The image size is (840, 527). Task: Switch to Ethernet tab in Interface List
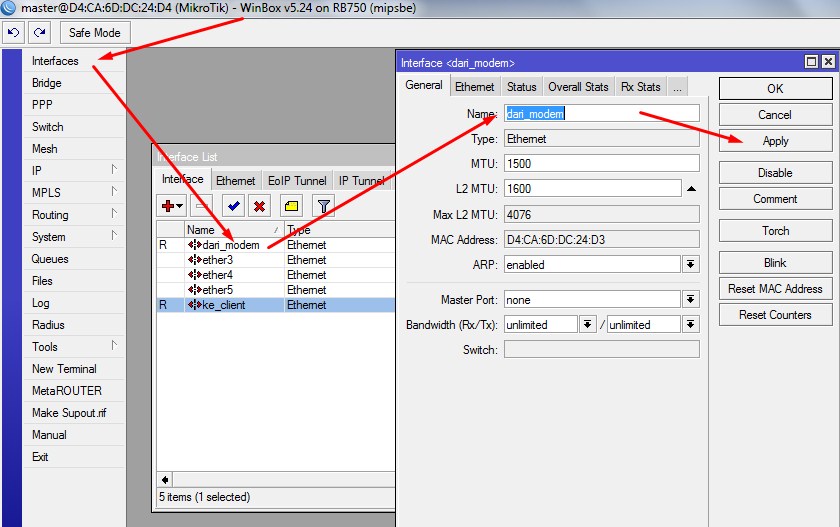coord(235,181)
